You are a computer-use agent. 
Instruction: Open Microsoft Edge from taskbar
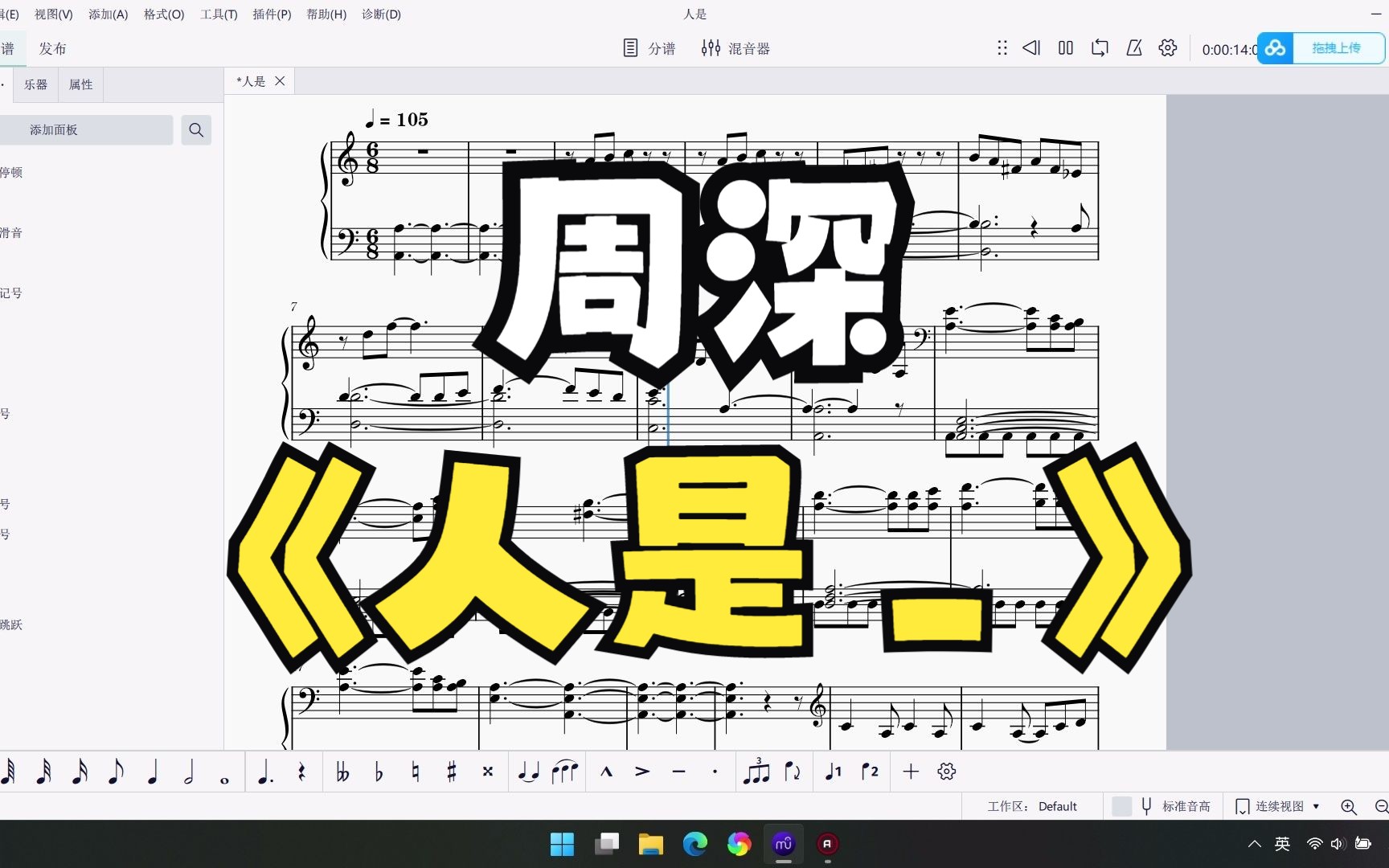pyautogui.click(x=694, y=844)
